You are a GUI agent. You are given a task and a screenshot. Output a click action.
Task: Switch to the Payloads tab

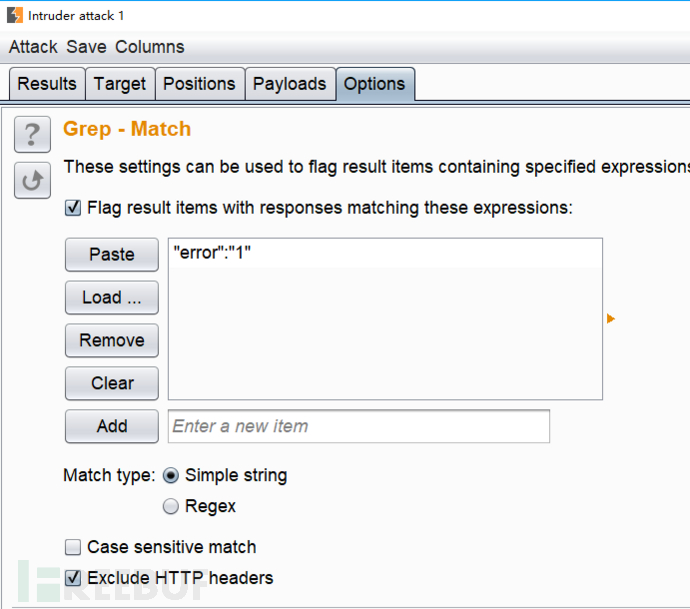coord(290,84)
